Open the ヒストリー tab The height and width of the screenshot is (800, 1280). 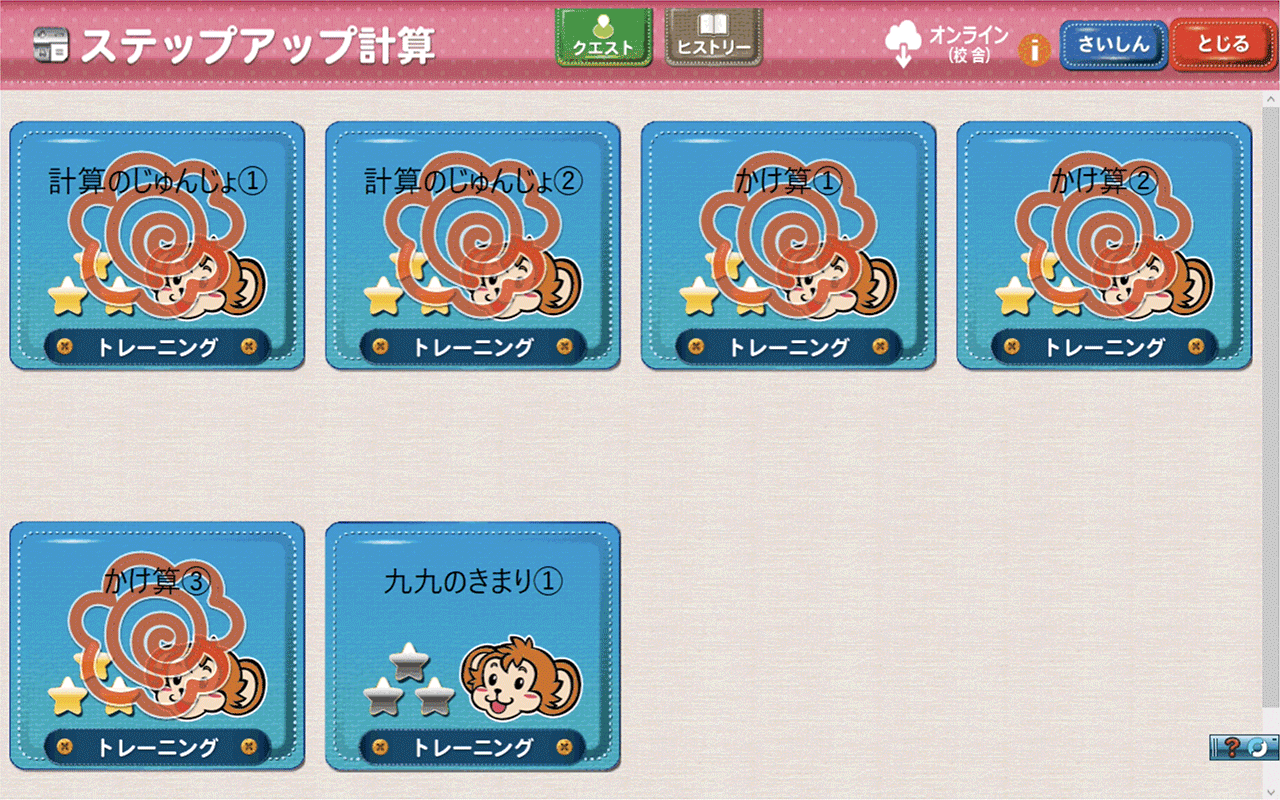(714, 37)
